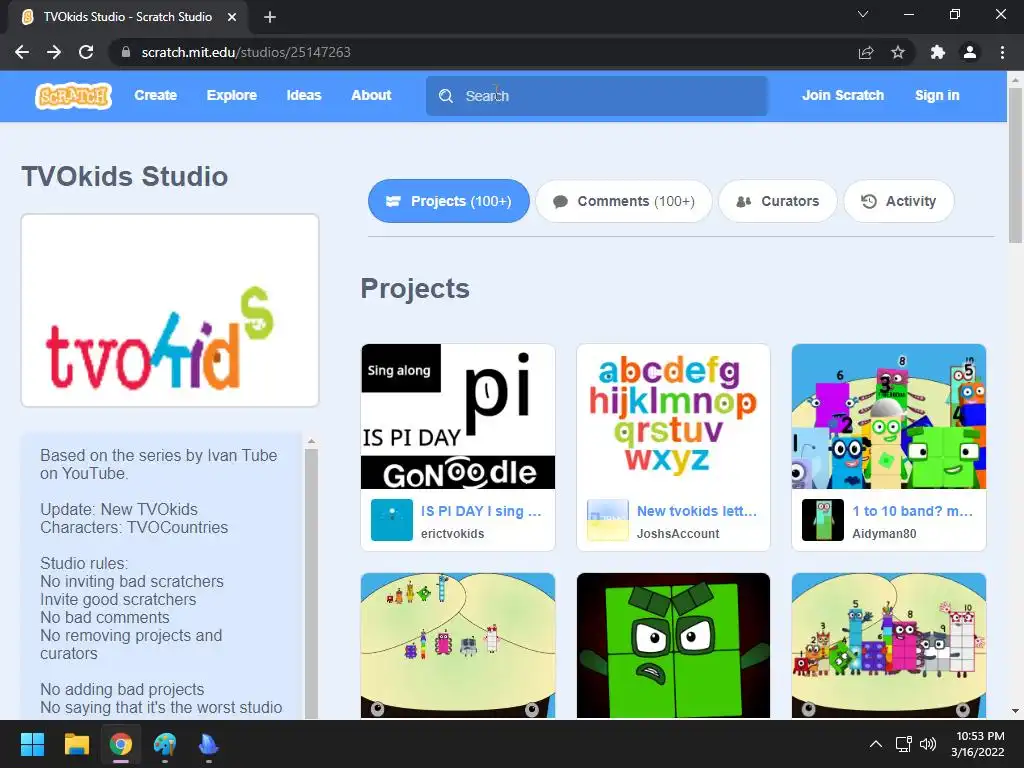
Task: Click '1 to 10 band? m...' title
Action: coord(912,511)
